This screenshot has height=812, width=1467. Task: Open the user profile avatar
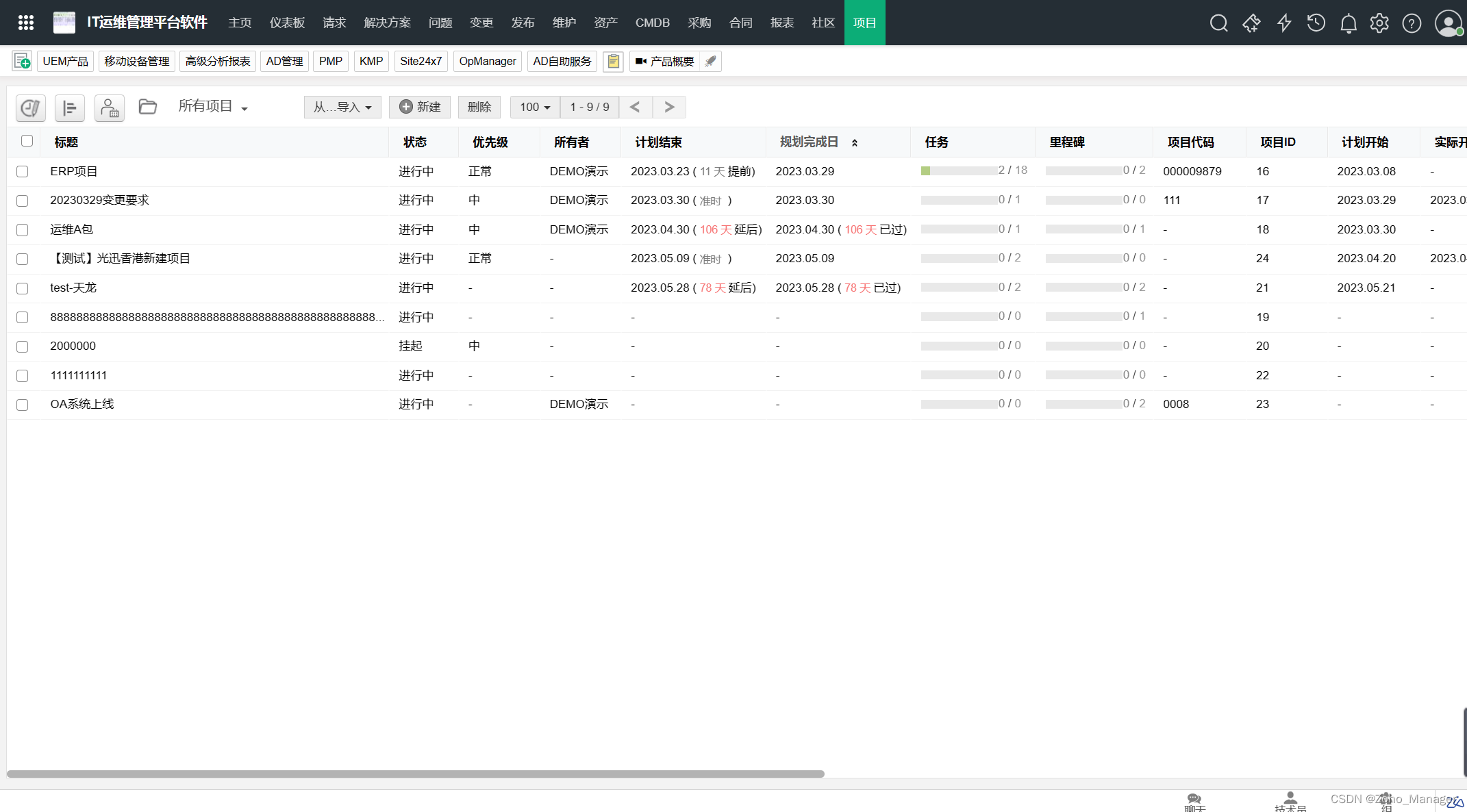click(x=1448, y=23)
